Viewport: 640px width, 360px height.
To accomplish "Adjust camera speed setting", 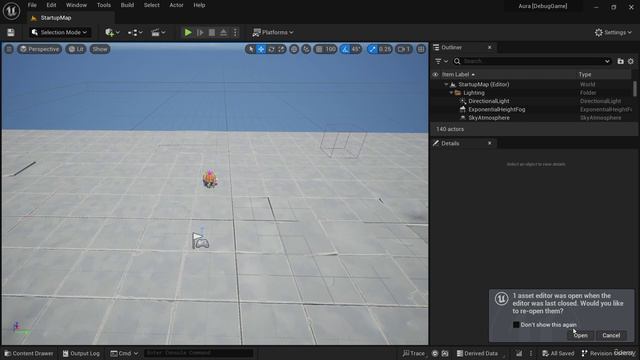I will 404,49.
